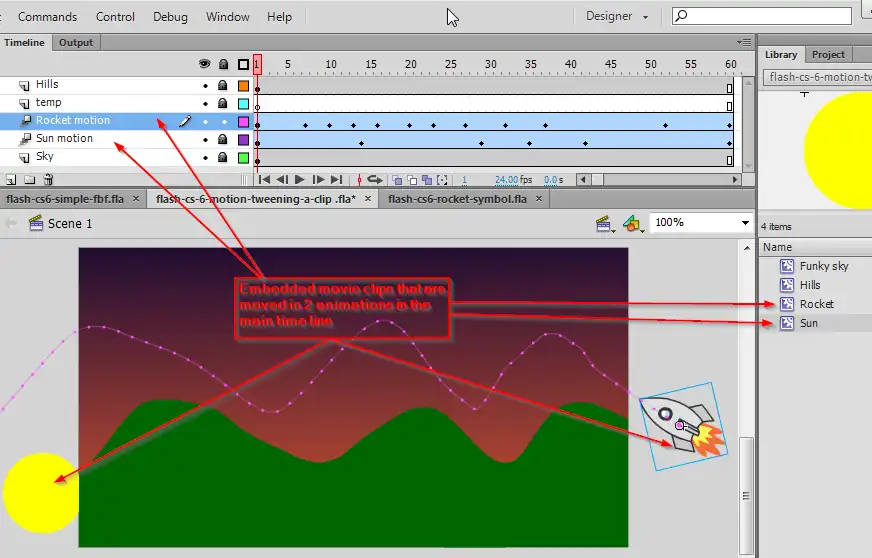Click the Loop playback icon
The image size is (872, 558).
(375, 180)
